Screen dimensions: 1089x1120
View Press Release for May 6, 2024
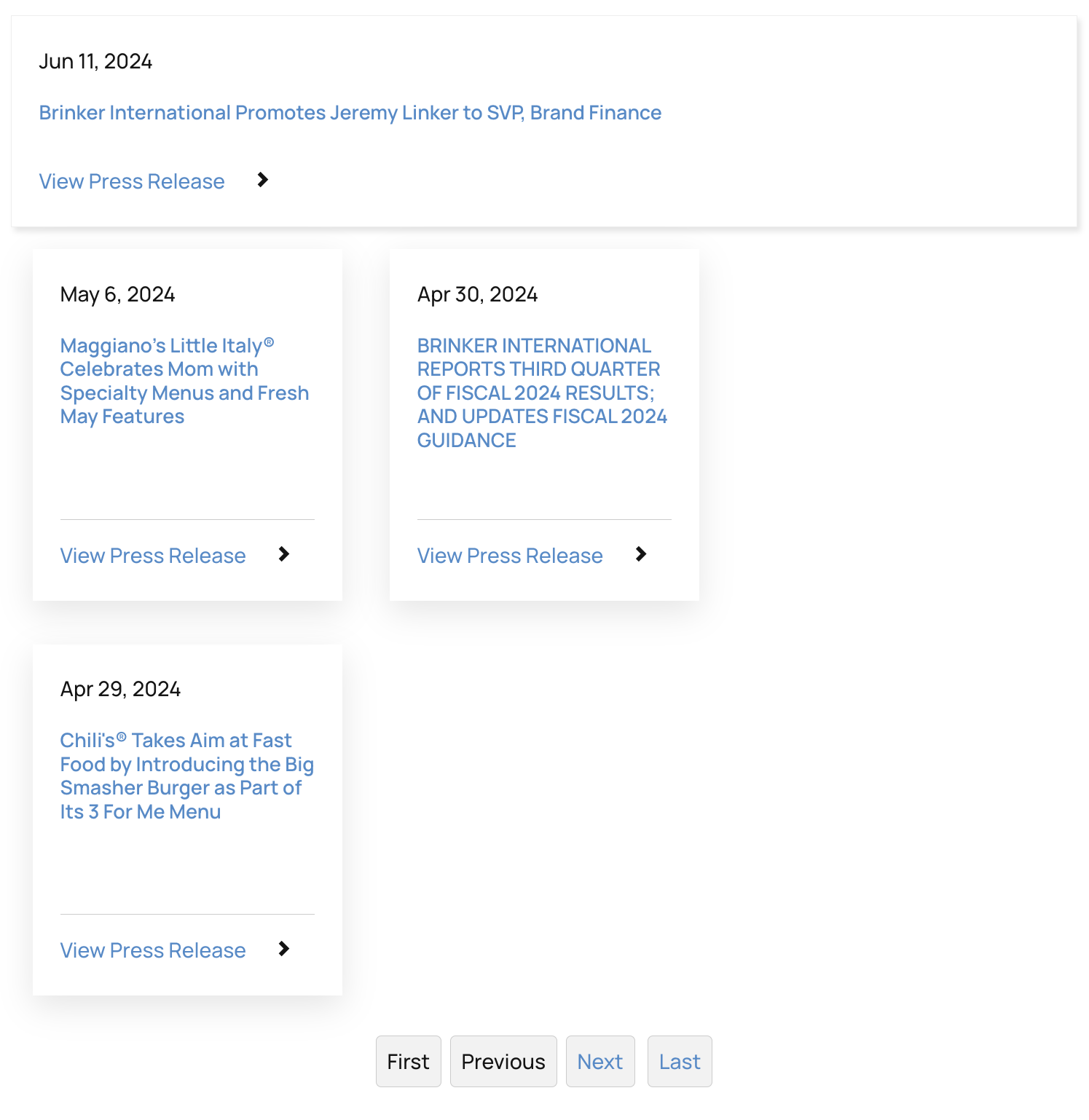pyautogui.click(x=153, y=556)
